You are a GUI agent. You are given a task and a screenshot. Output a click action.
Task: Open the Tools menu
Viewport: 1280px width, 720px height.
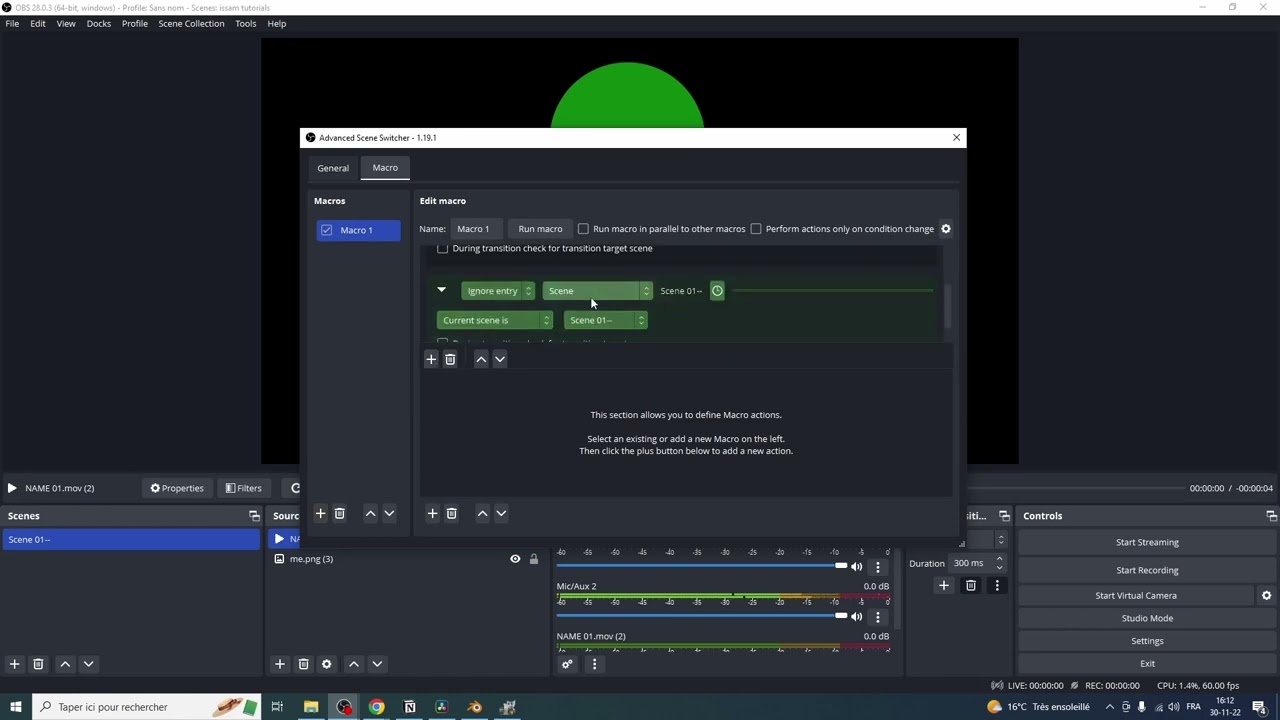tap(245, 23)
